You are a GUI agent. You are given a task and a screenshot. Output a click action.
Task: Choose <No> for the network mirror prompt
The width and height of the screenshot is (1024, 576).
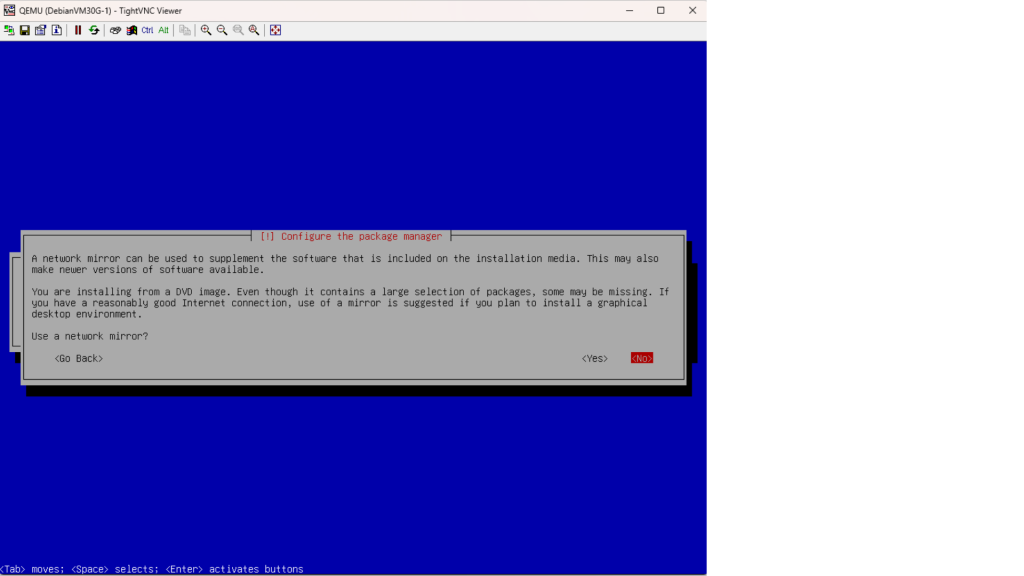pos(641,358)
